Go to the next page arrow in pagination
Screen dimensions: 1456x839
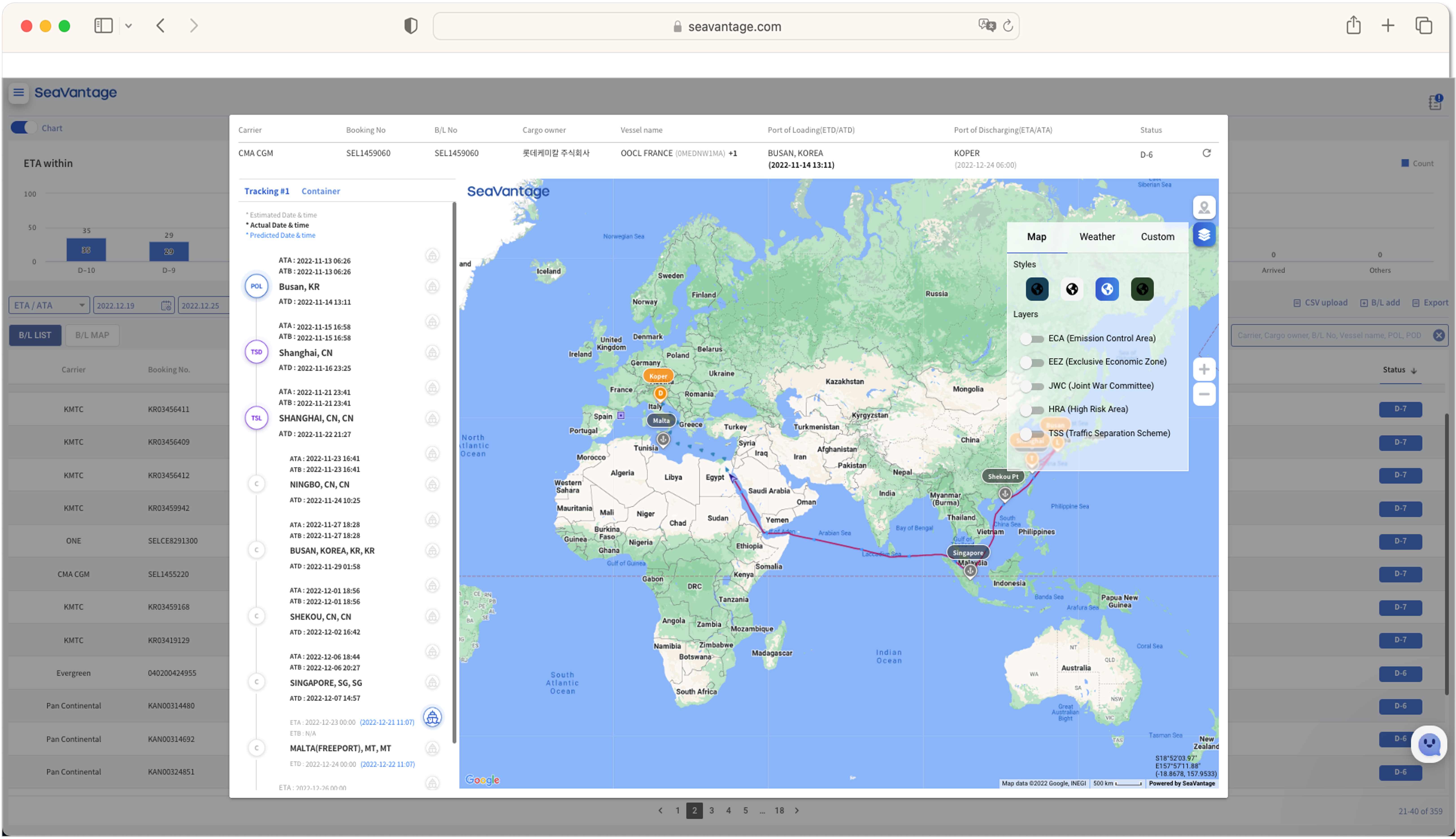[x=797, y=811]
